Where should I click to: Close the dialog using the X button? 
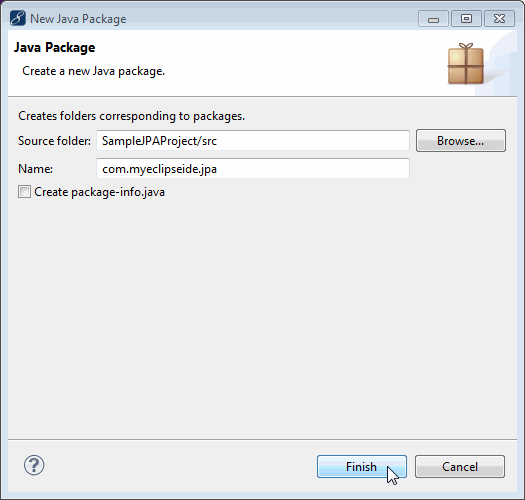coord(499,18)
